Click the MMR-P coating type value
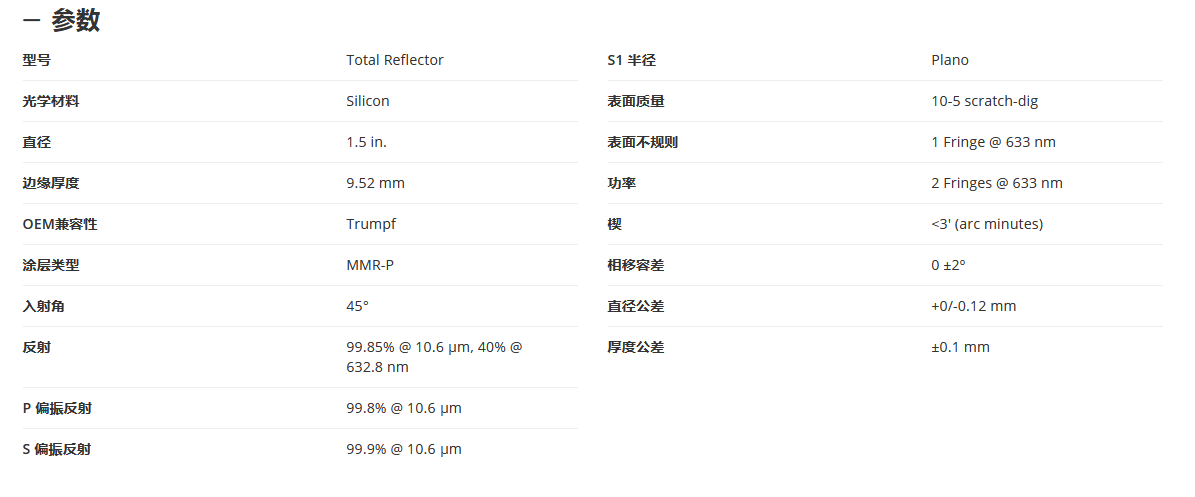 coord(370,266)
